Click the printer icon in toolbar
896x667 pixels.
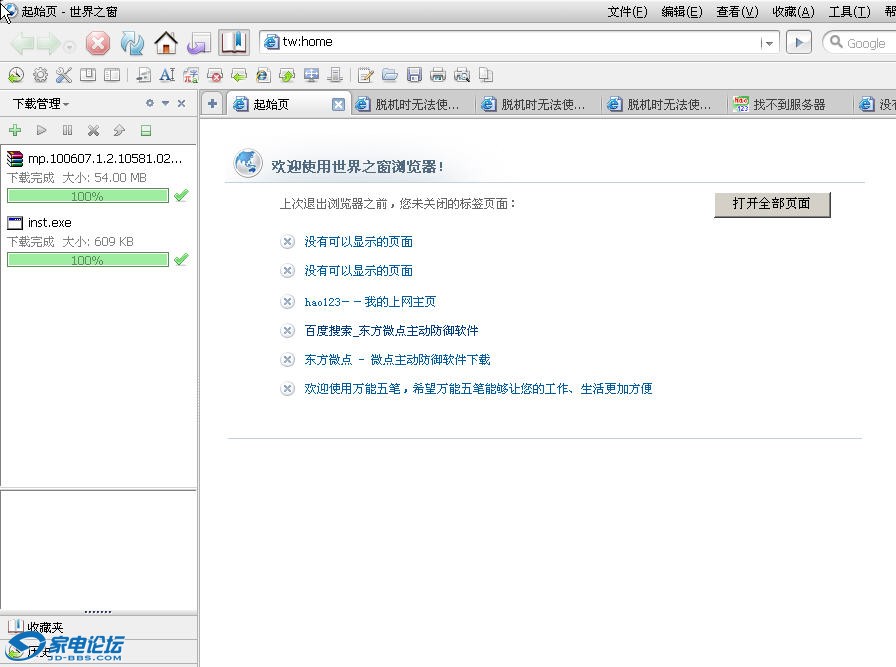click(438, 75)
